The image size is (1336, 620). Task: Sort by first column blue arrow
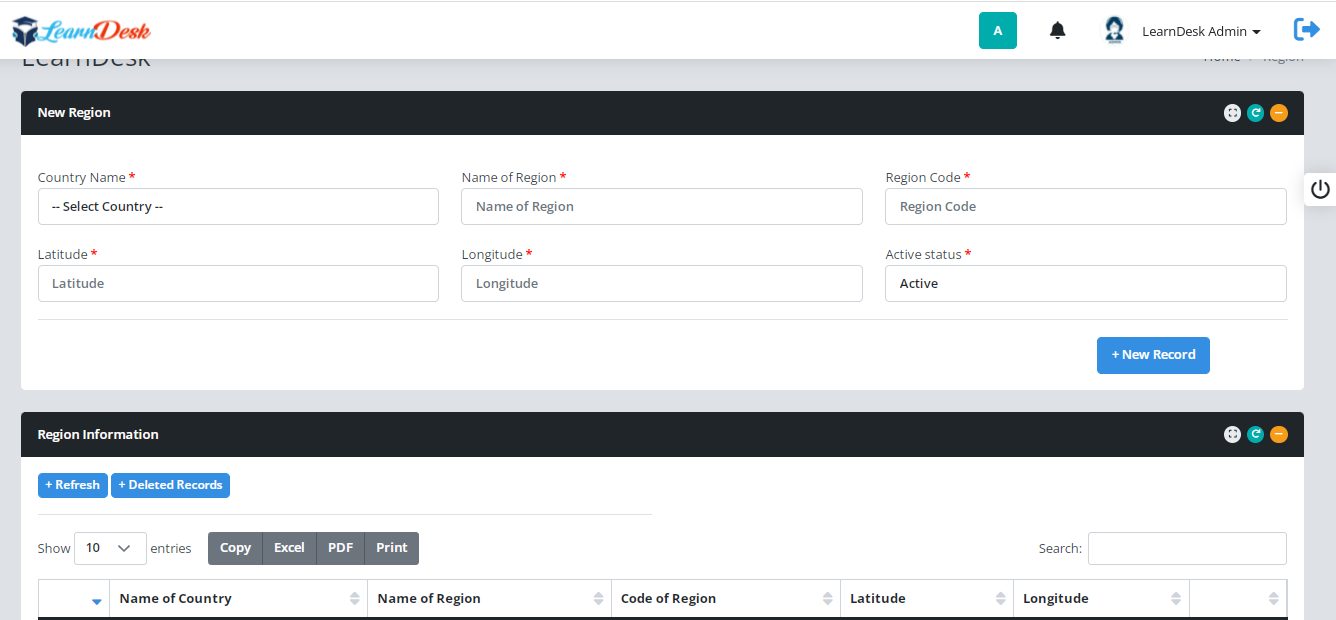pos(97,600)
